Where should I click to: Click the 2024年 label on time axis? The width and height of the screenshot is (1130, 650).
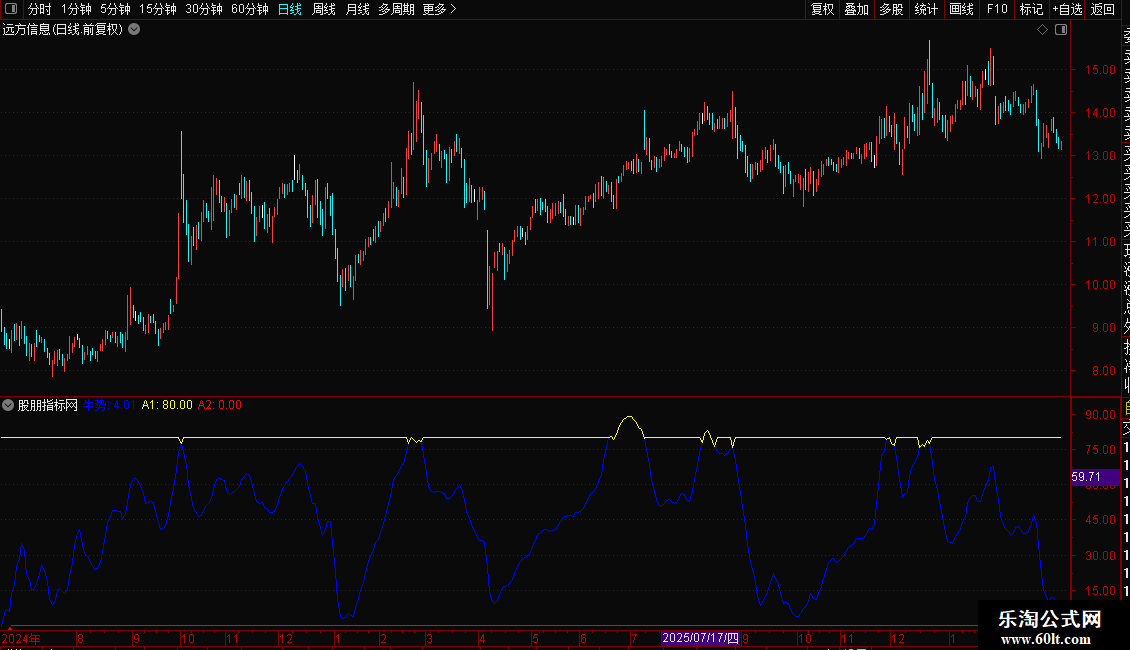21,638
